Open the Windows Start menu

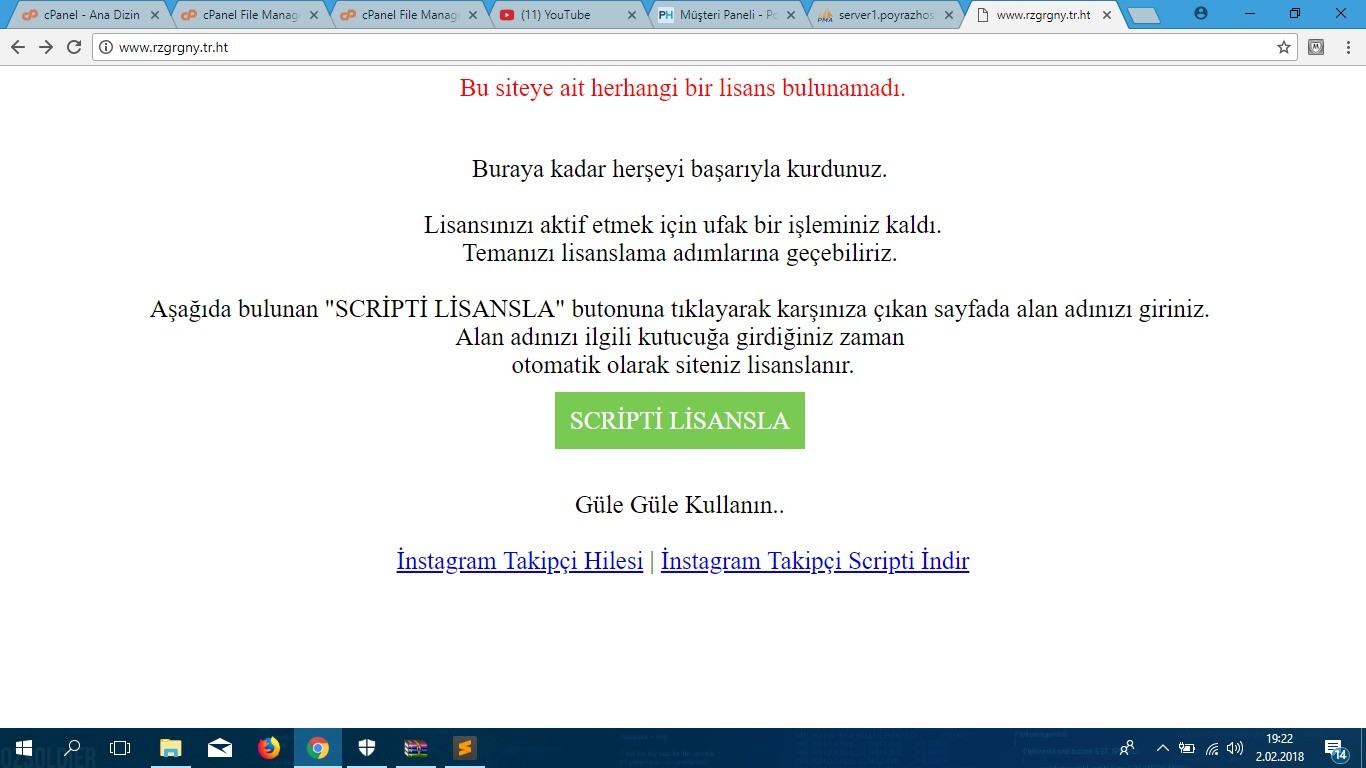pyautogui.click(x=24, y=748)
